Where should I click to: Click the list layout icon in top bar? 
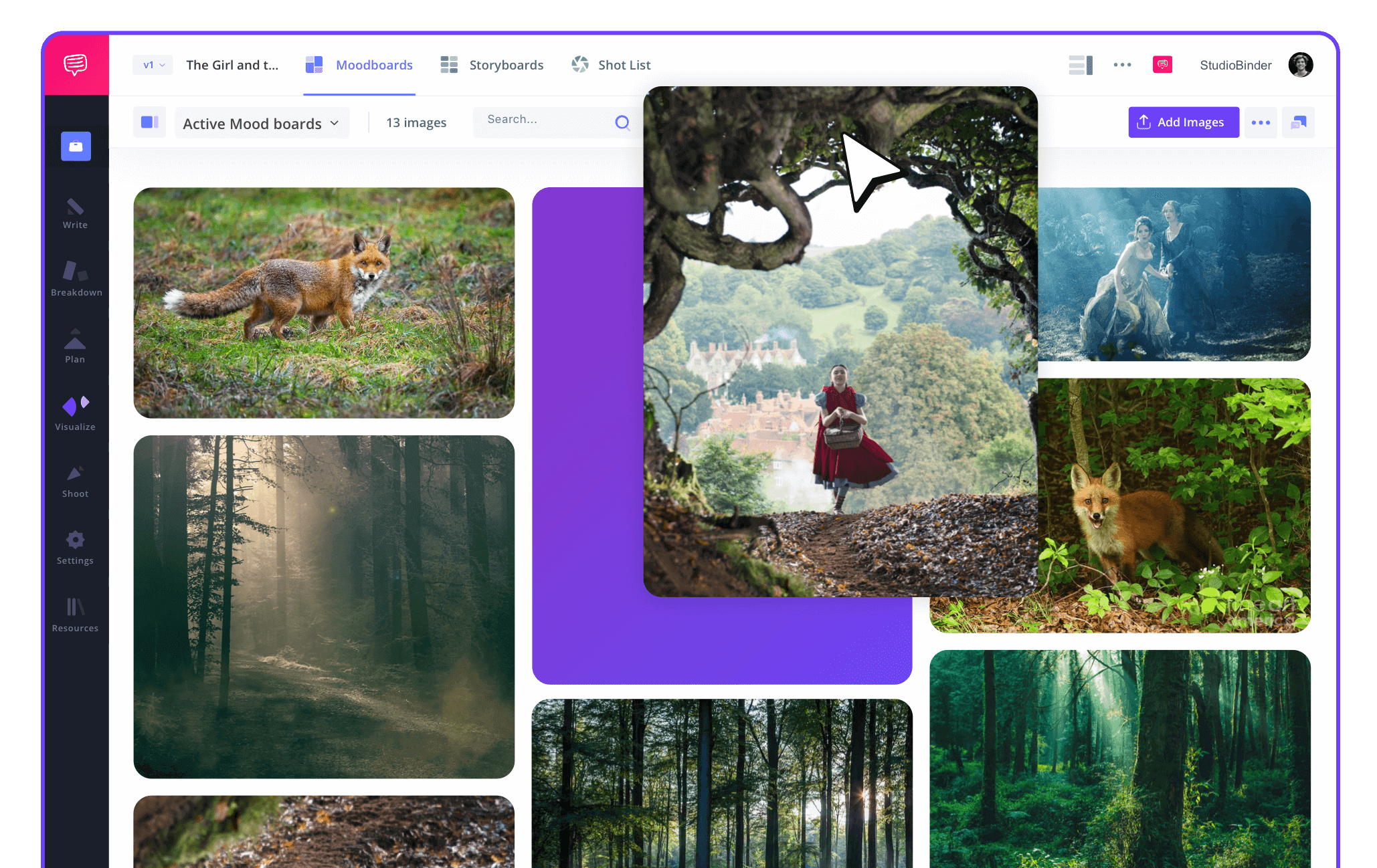tap(1081, 65)
